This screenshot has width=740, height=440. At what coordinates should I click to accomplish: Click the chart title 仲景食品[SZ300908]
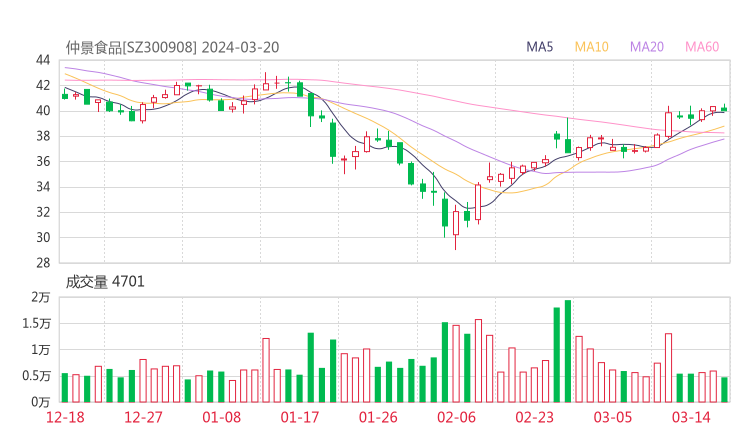click(x=132, y=47)
